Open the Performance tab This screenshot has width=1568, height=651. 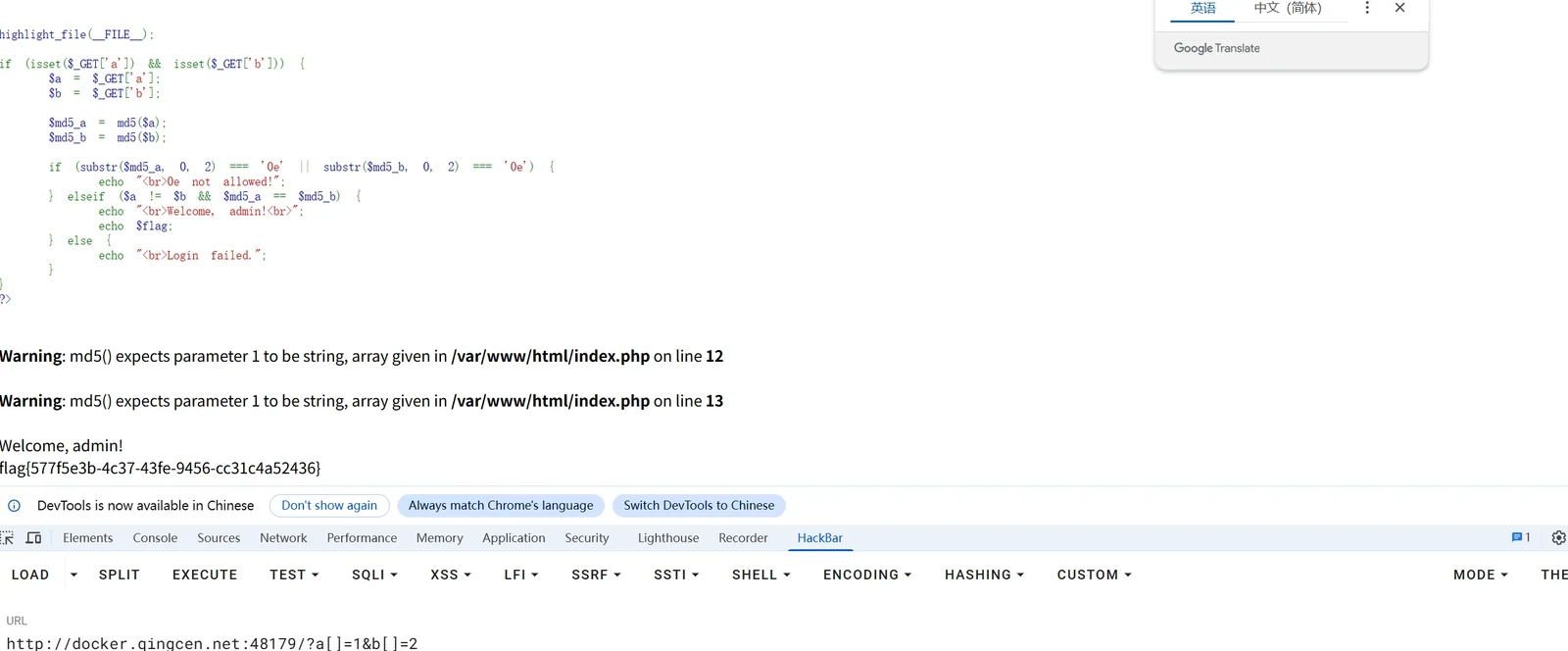coord(362,538)
